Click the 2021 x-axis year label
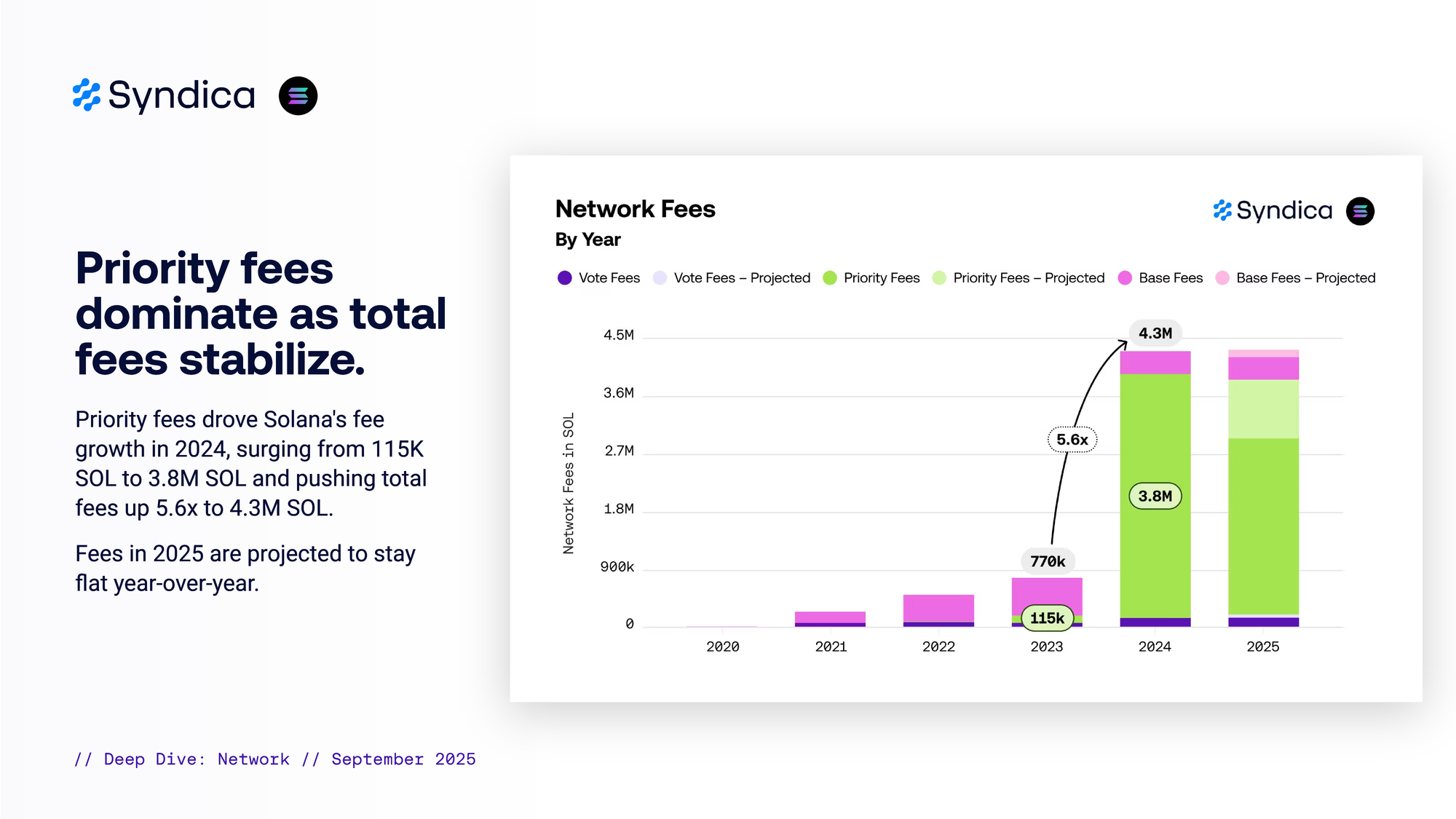Viewport: 1456px width, 819px height. (x=831, y=646)
